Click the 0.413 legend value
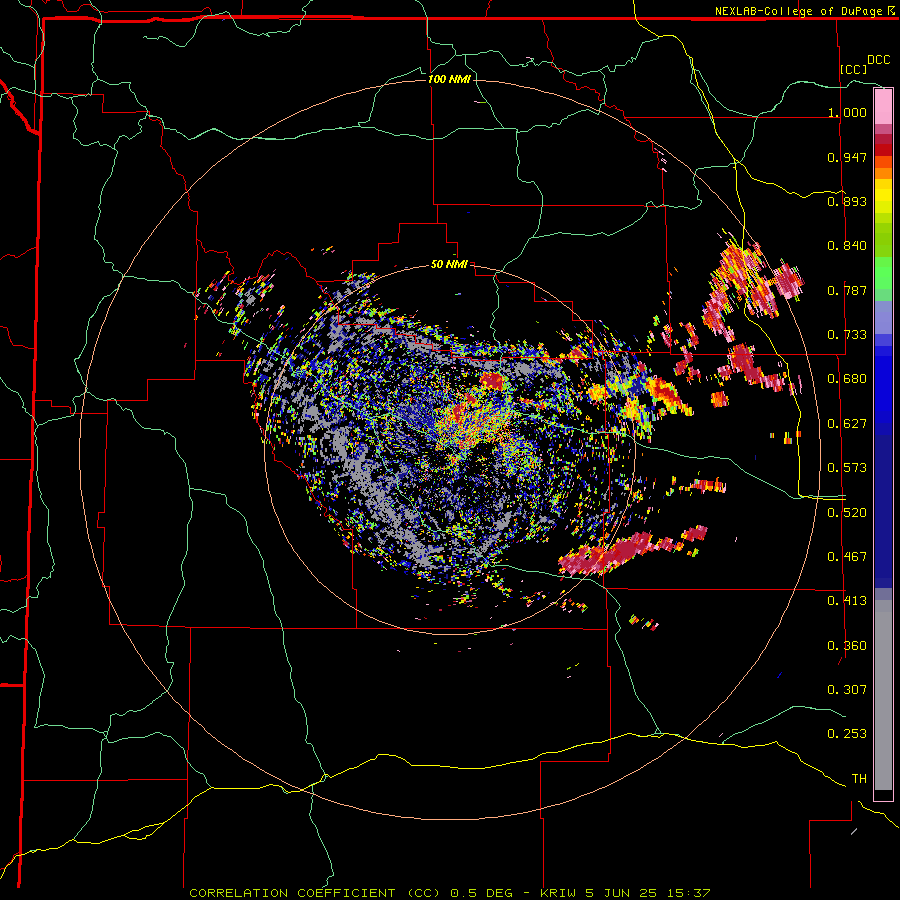The width and height of the screenshot is (900, 900). tap(847, 601)
